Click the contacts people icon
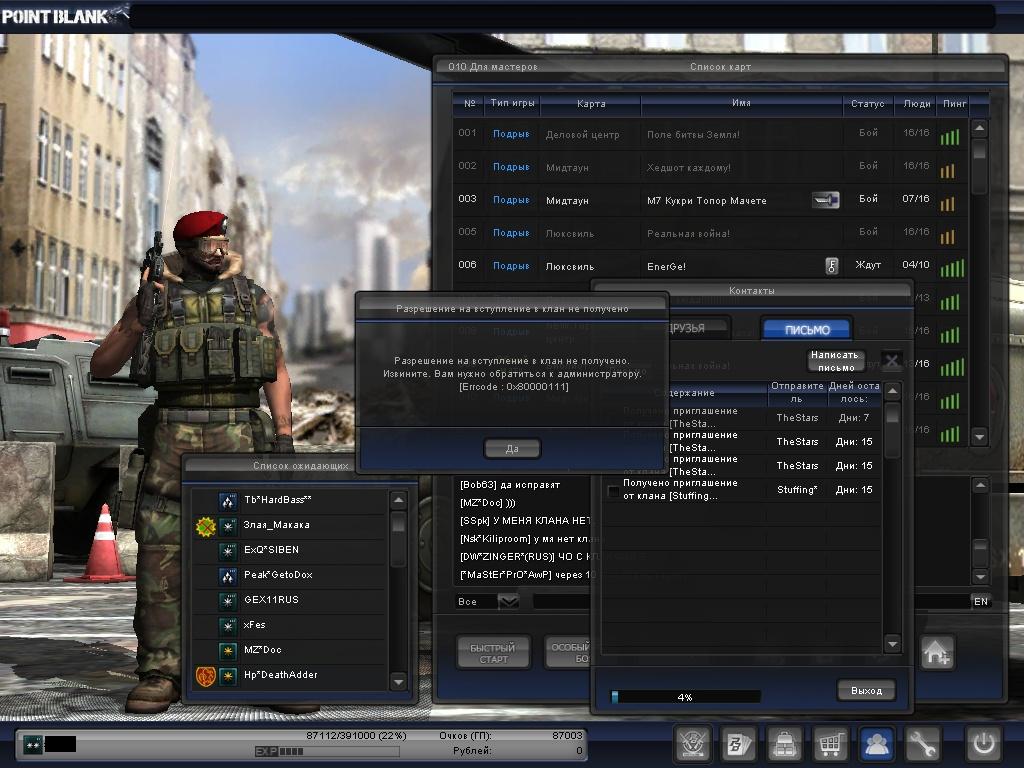Image resolution: width=1024 pixels, height=768 pixels. point(877,744)
